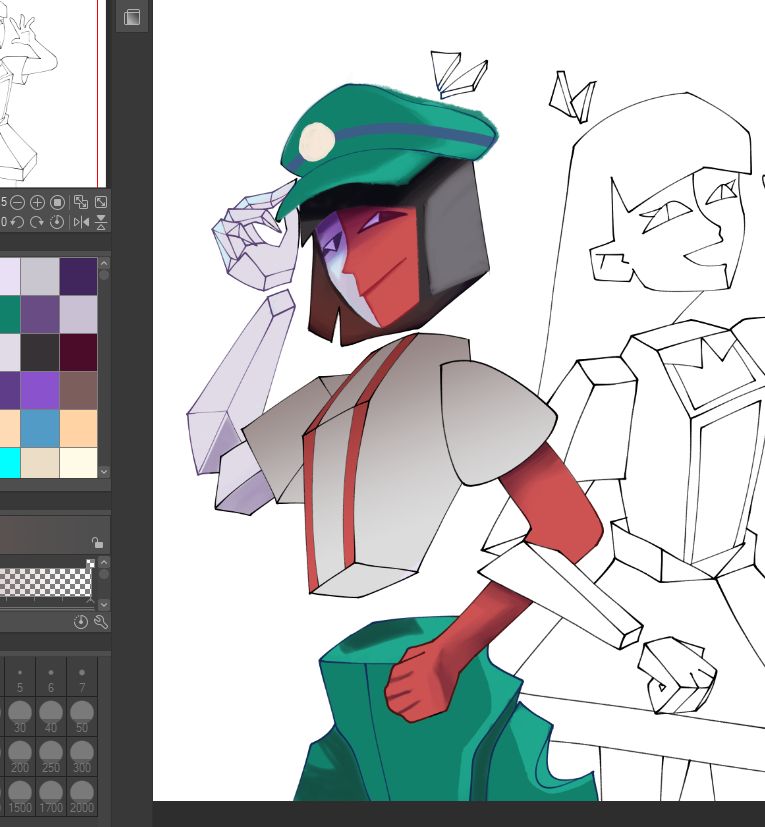Click the Navigator canvas preview thumbnail
This screenshot has width=765, height=827.
point(53,93)
